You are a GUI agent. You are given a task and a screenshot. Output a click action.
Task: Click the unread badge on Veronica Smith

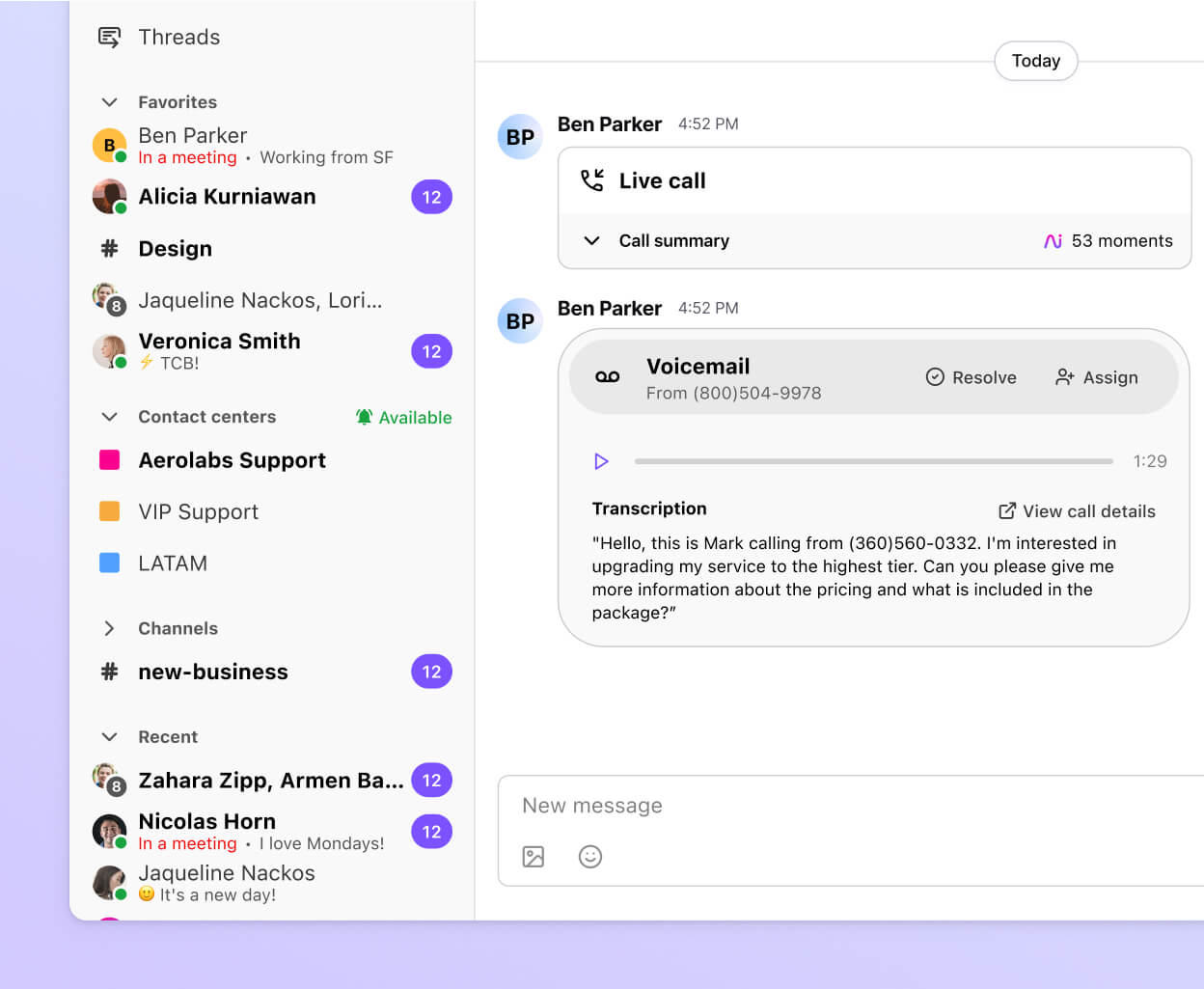(431, 351)
